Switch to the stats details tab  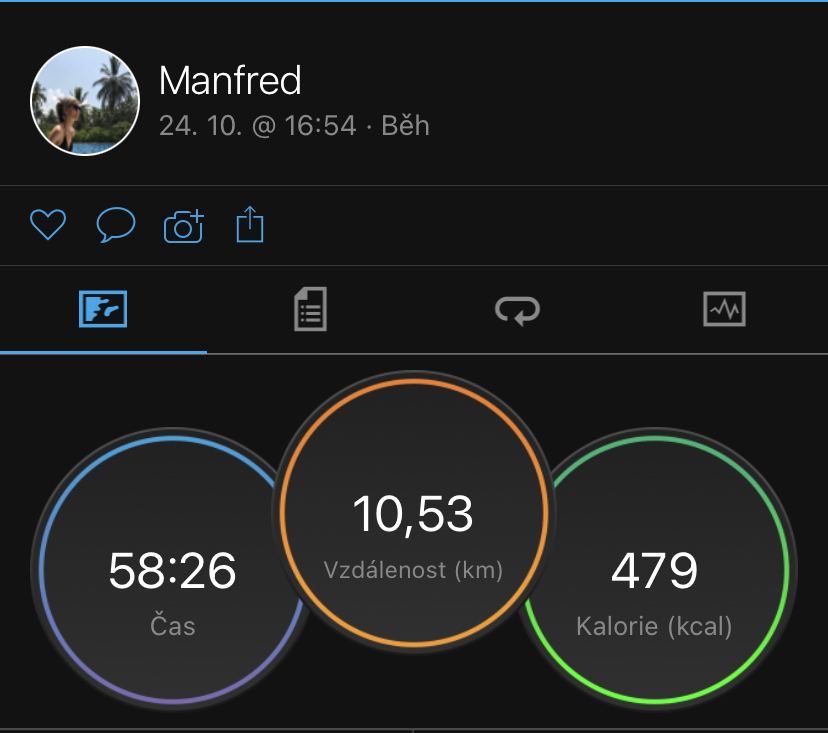click(x=310, y=309)
